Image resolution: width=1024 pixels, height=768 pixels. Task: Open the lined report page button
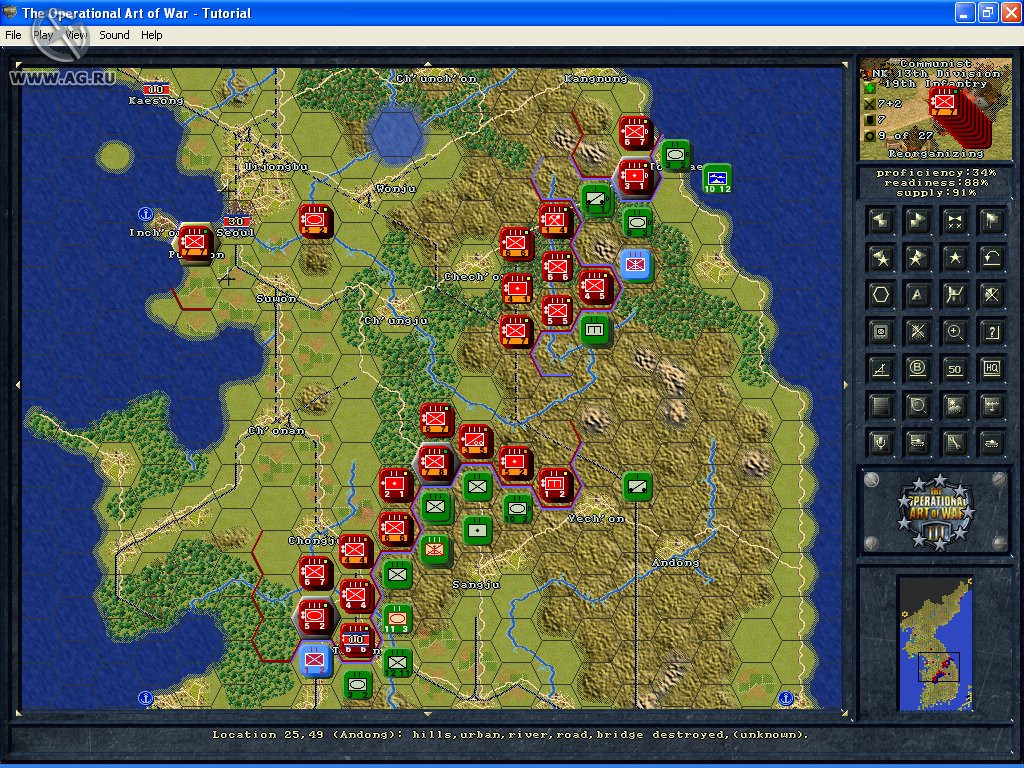click(880, 406)
